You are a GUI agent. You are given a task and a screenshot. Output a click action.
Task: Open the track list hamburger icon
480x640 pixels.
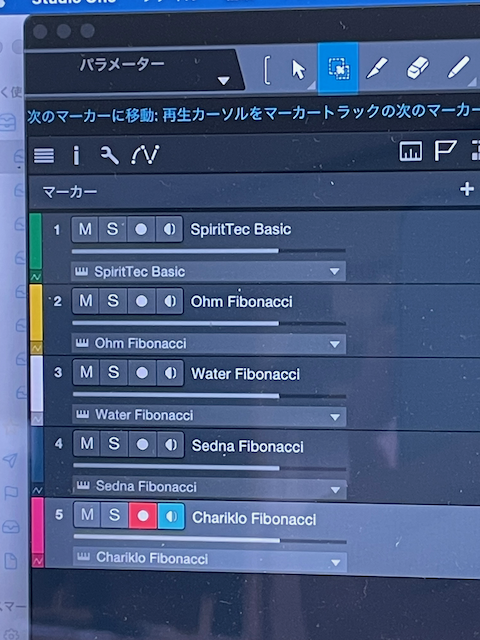point(44,156)
